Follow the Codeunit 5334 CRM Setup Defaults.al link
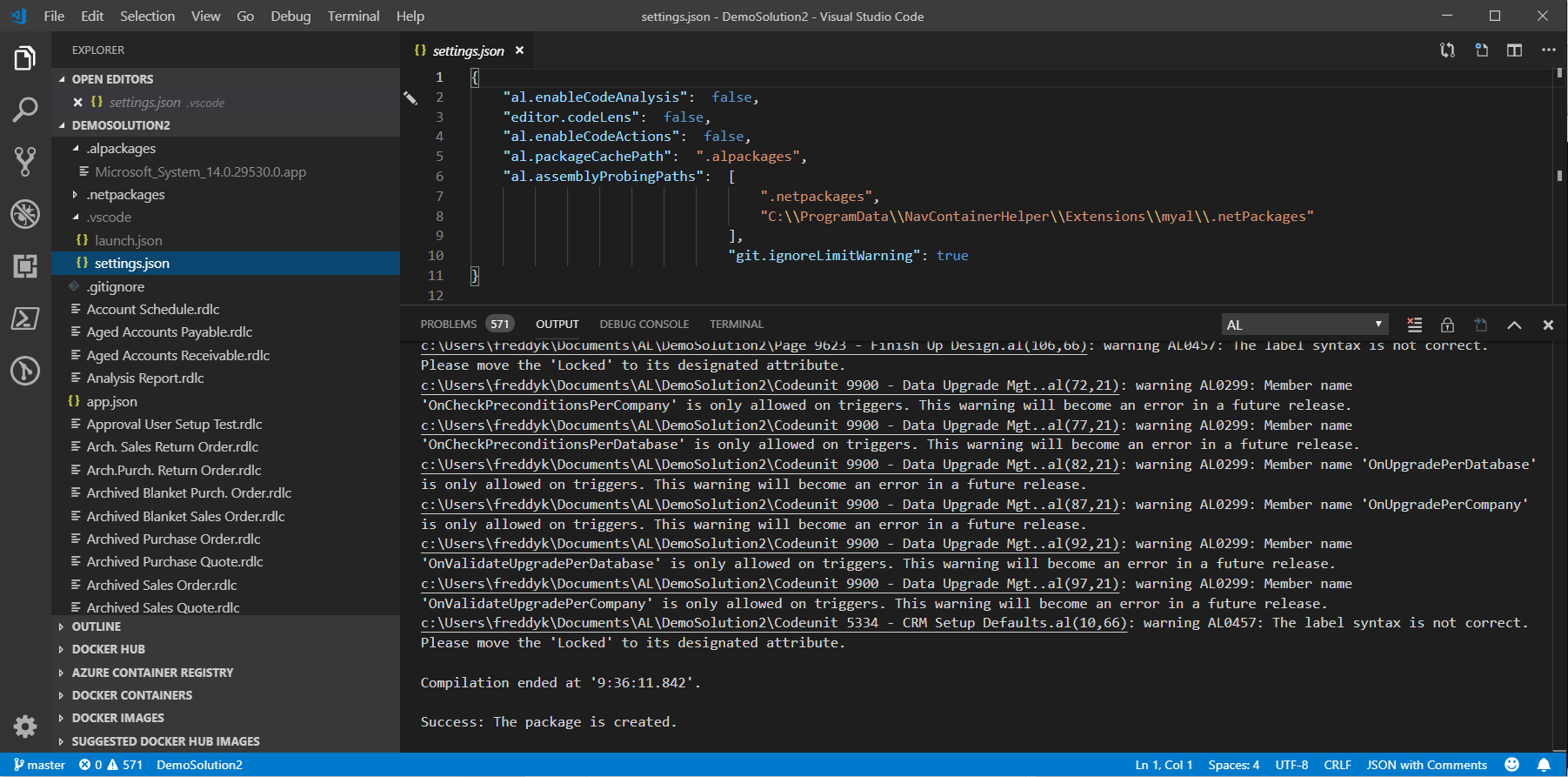This screenshot has height=777, width=1568. pyautogui.click(x=774, y=623)
